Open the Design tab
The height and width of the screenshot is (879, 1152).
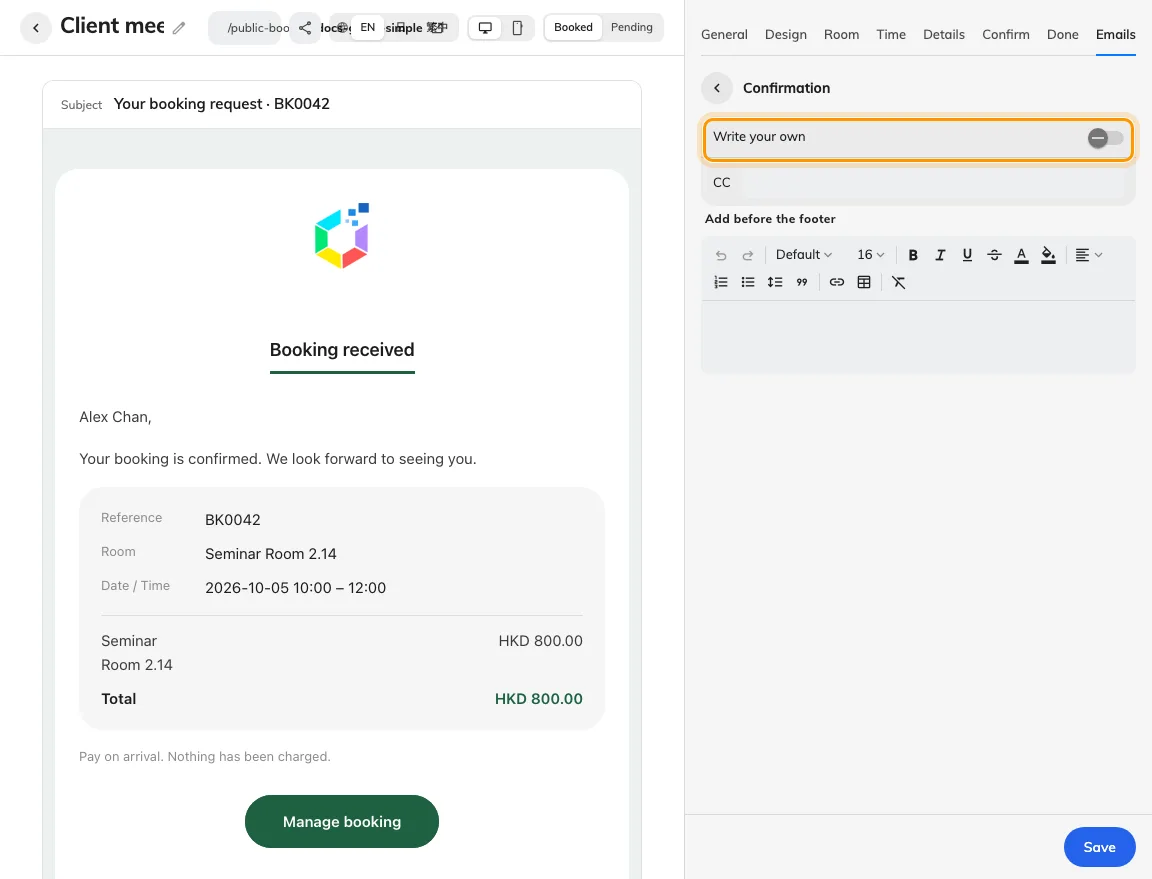pyautogui.click(x=785, y=35)
